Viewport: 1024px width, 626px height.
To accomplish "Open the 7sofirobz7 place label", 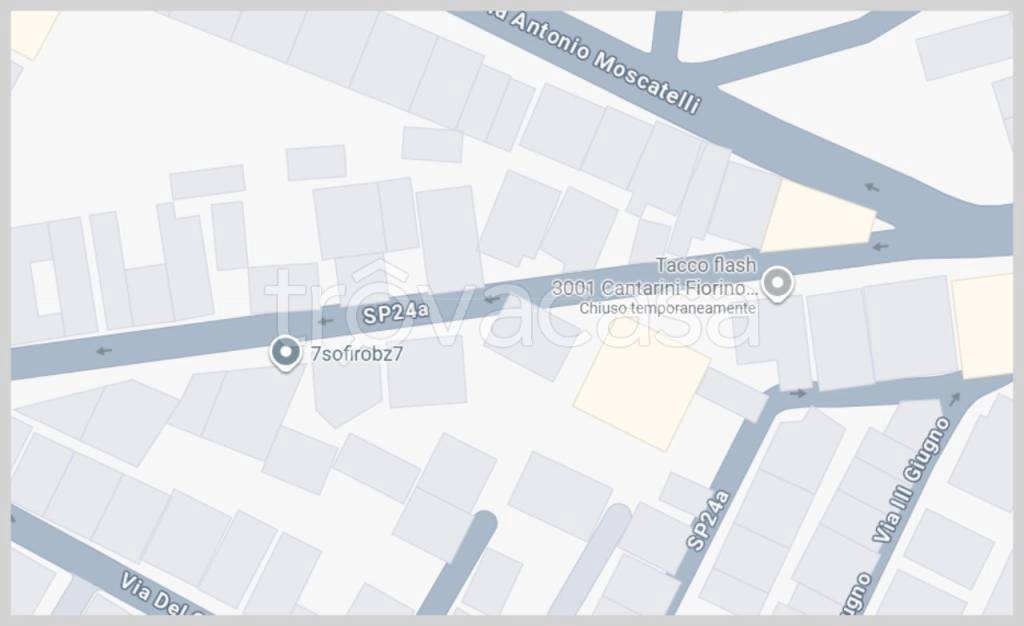I will pos(357,354).
